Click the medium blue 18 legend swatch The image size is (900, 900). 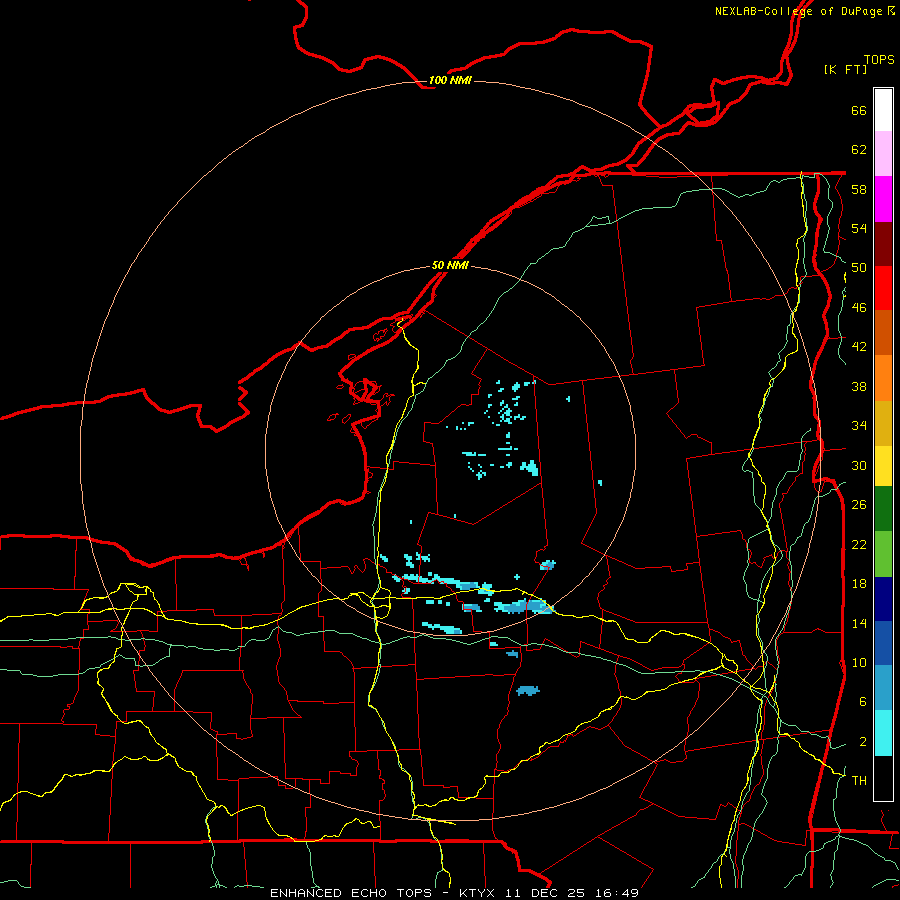coord(883,643)
